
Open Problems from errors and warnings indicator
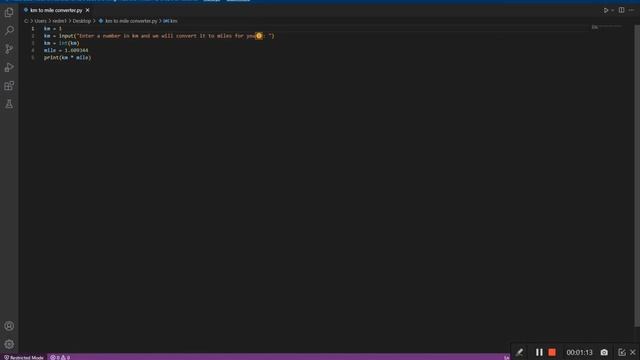[x=60, y=357]
